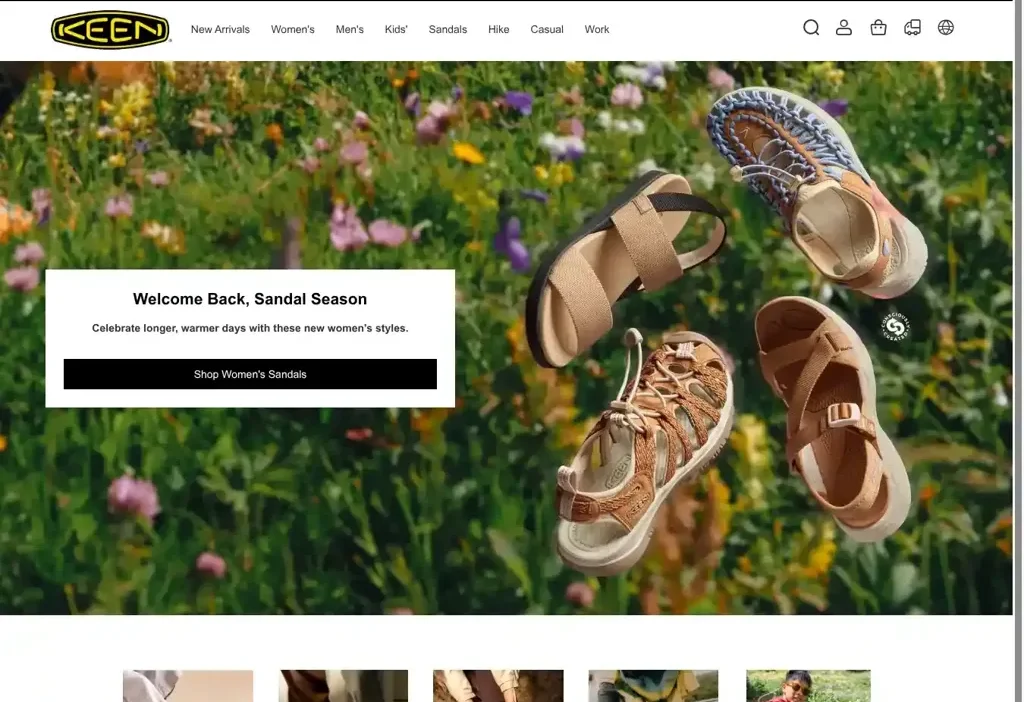Select the New Arrivals menu item
This screenshot has height=702, width=1024.
220,29
